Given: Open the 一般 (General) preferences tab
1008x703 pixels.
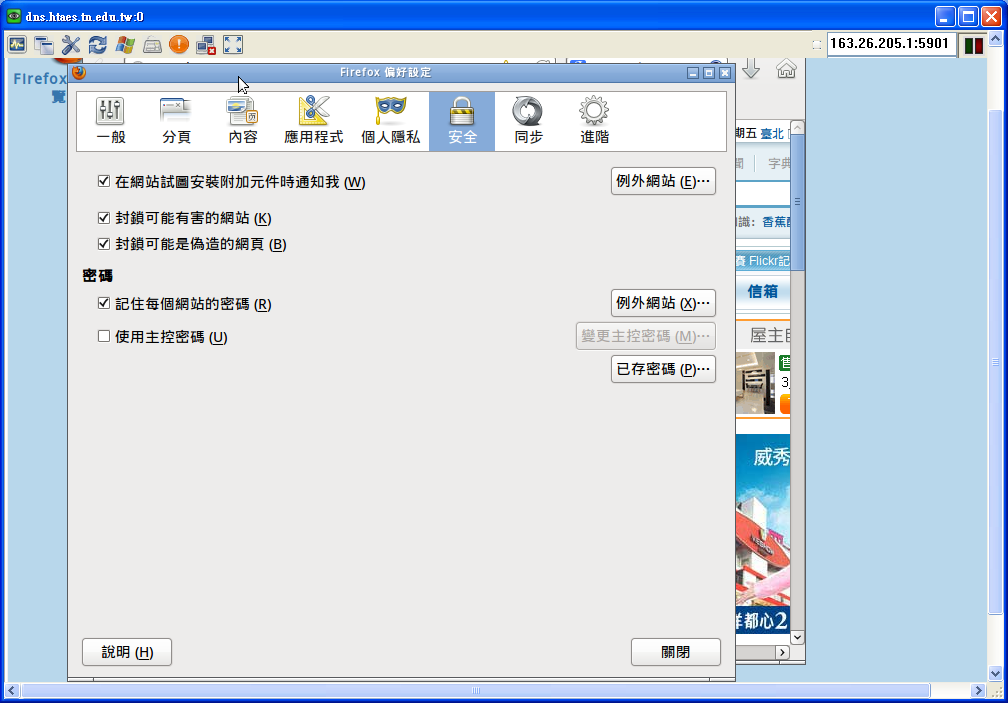Looking at the screenshot, I should pos(110,121).
